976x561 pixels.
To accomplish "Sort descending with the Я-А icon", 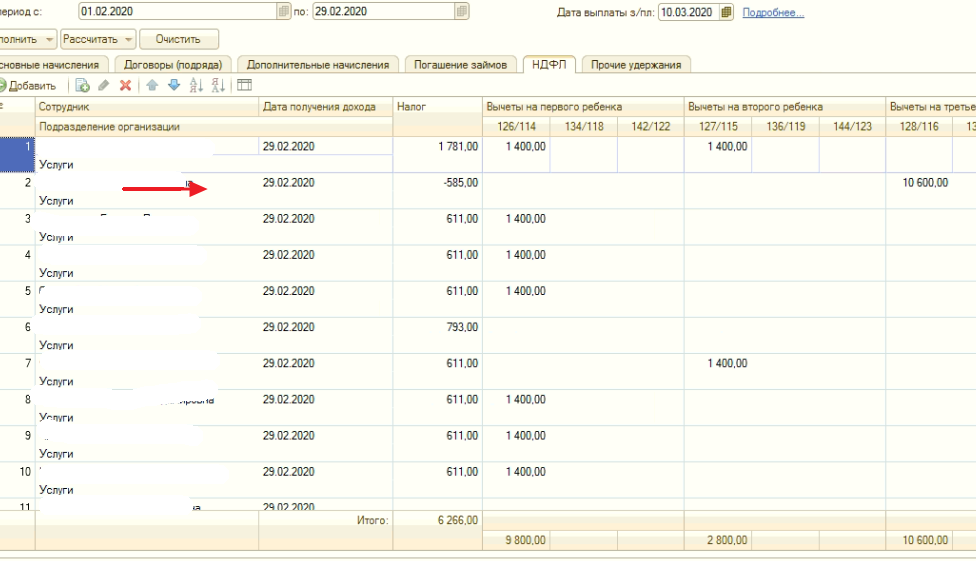I will 219,86.
